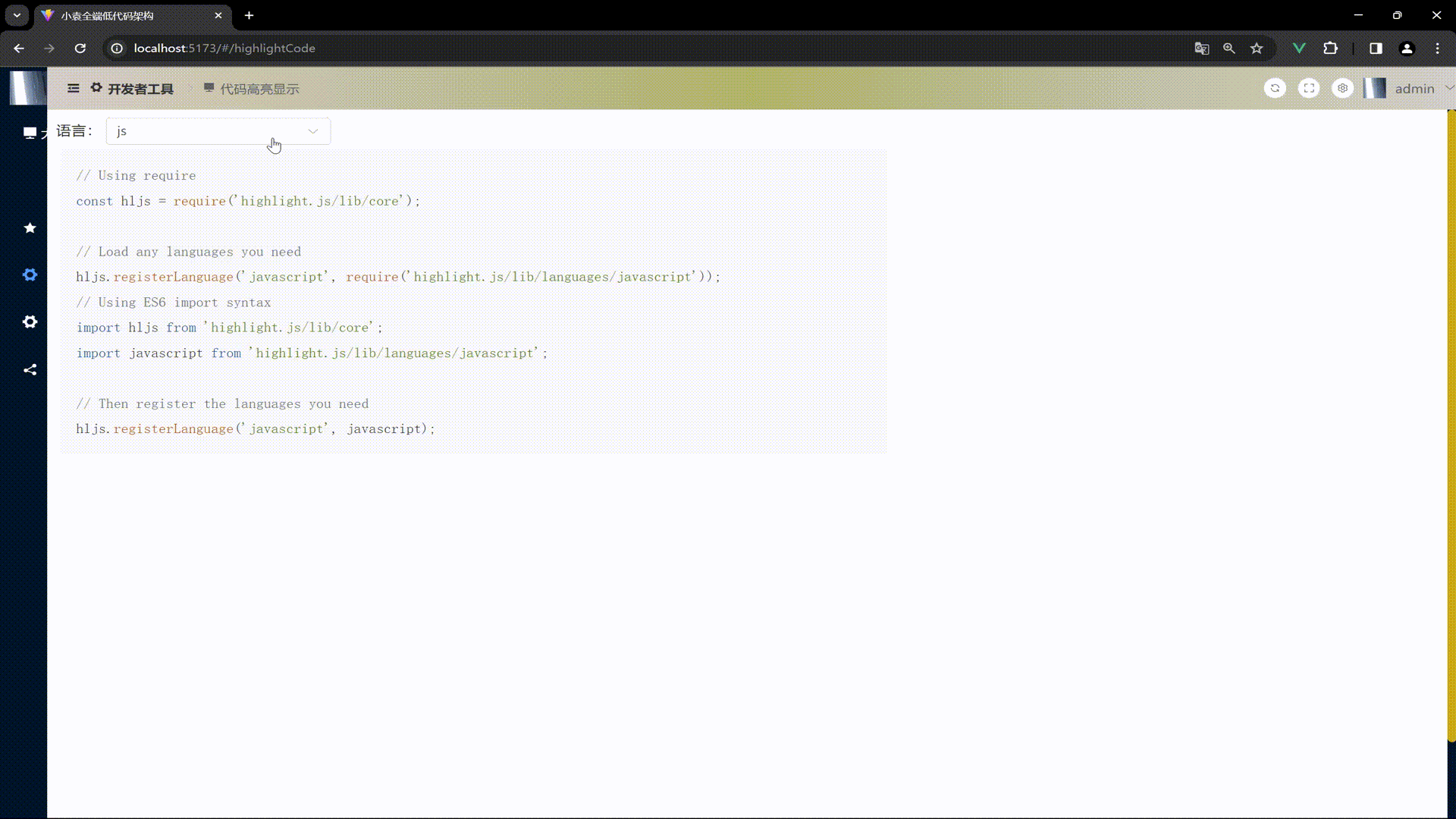Toggle the 代码高亮显示 tab visibility
The width and height of the screenshot is (1456, 819).
(x=252, y=89)
